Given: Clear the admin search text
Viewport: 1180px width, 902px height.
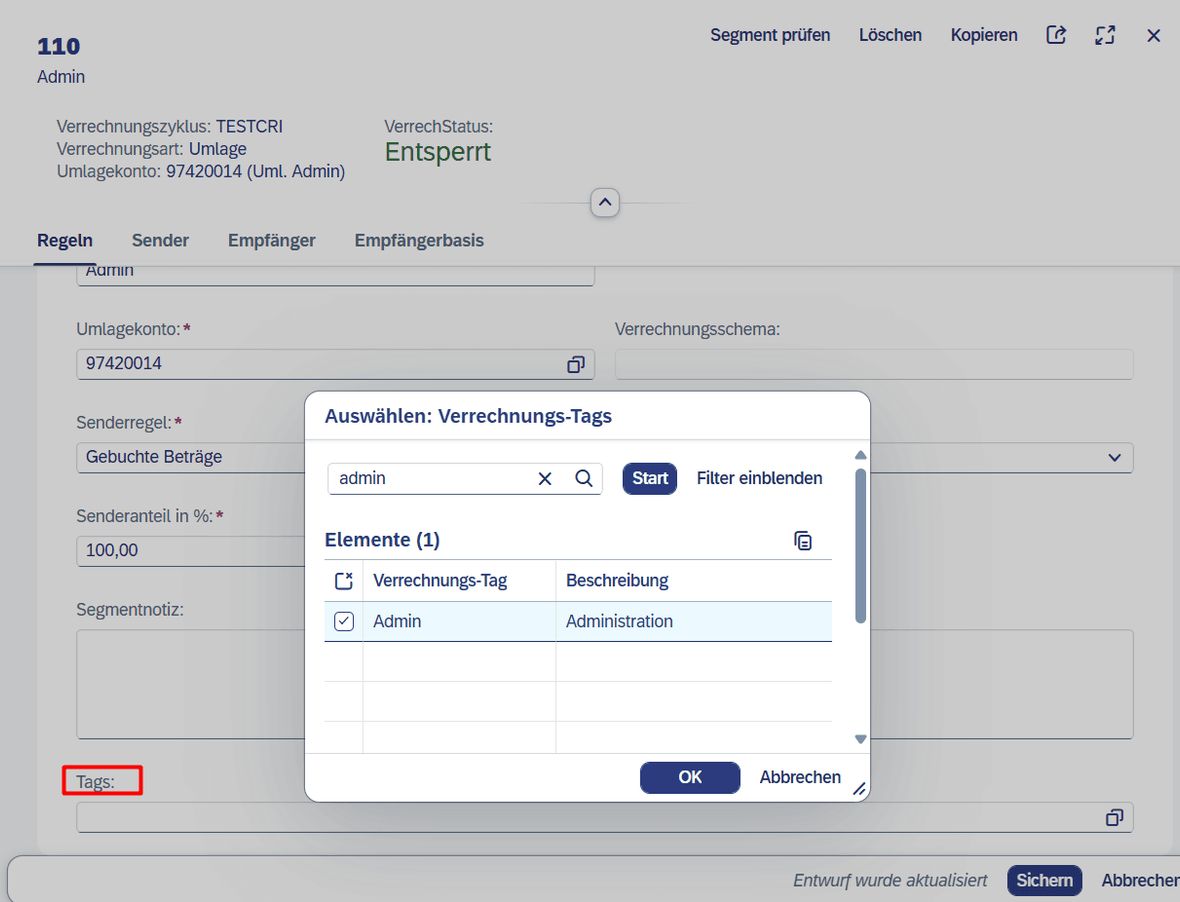Looking at the screenshot, I should 545,478.
